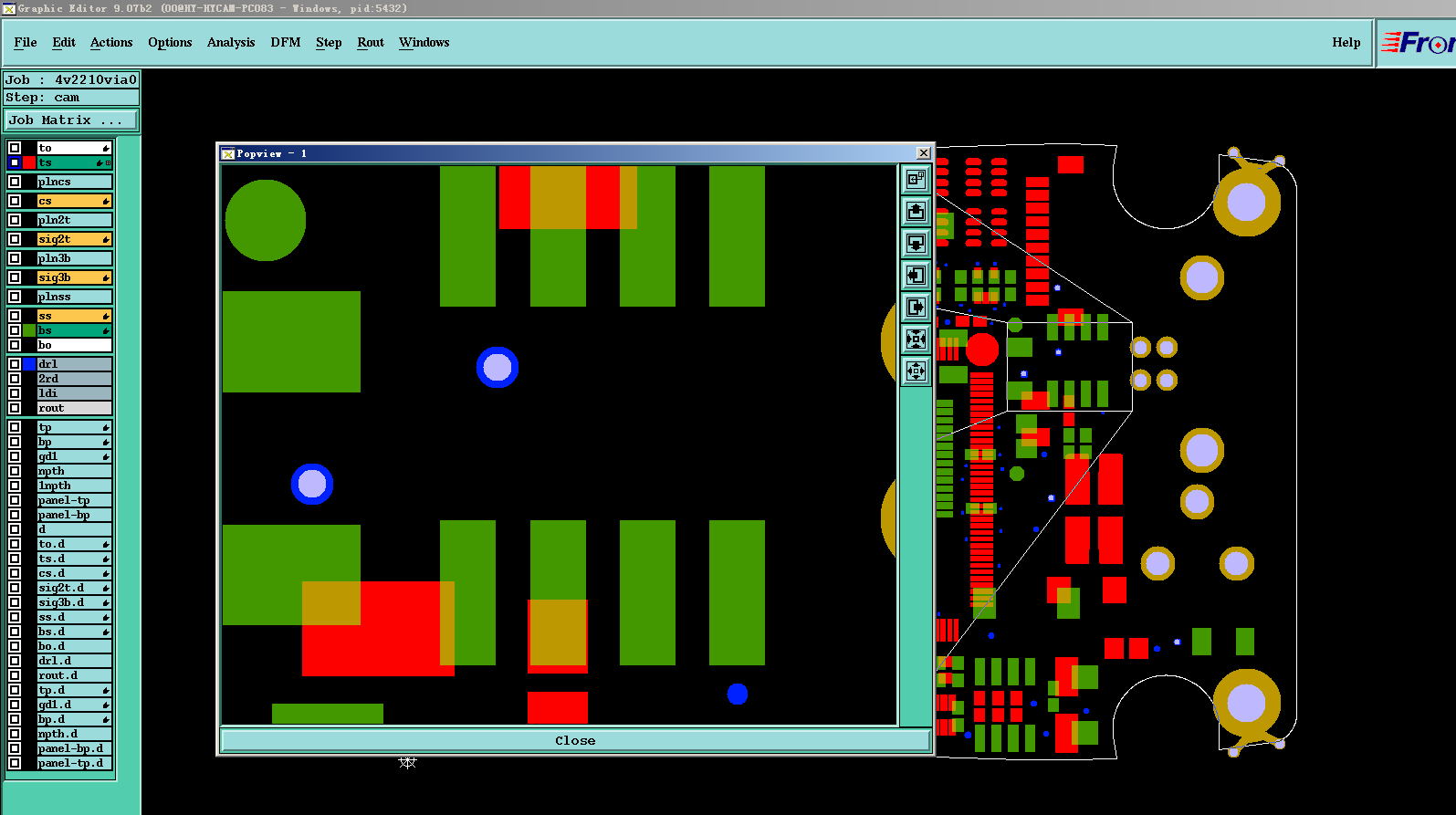Pan the Popview left with left-arrow icon

(916, 275)
